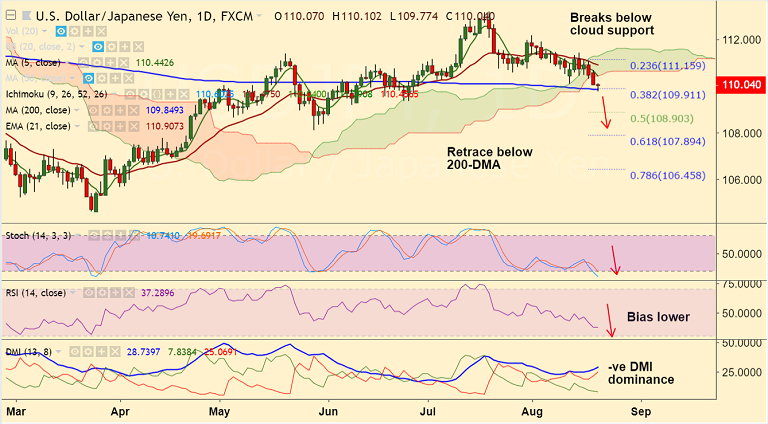Remove the RSI (14, close) indicator
The width and height of the screenshot is (768, 424).
click(129, 293)
